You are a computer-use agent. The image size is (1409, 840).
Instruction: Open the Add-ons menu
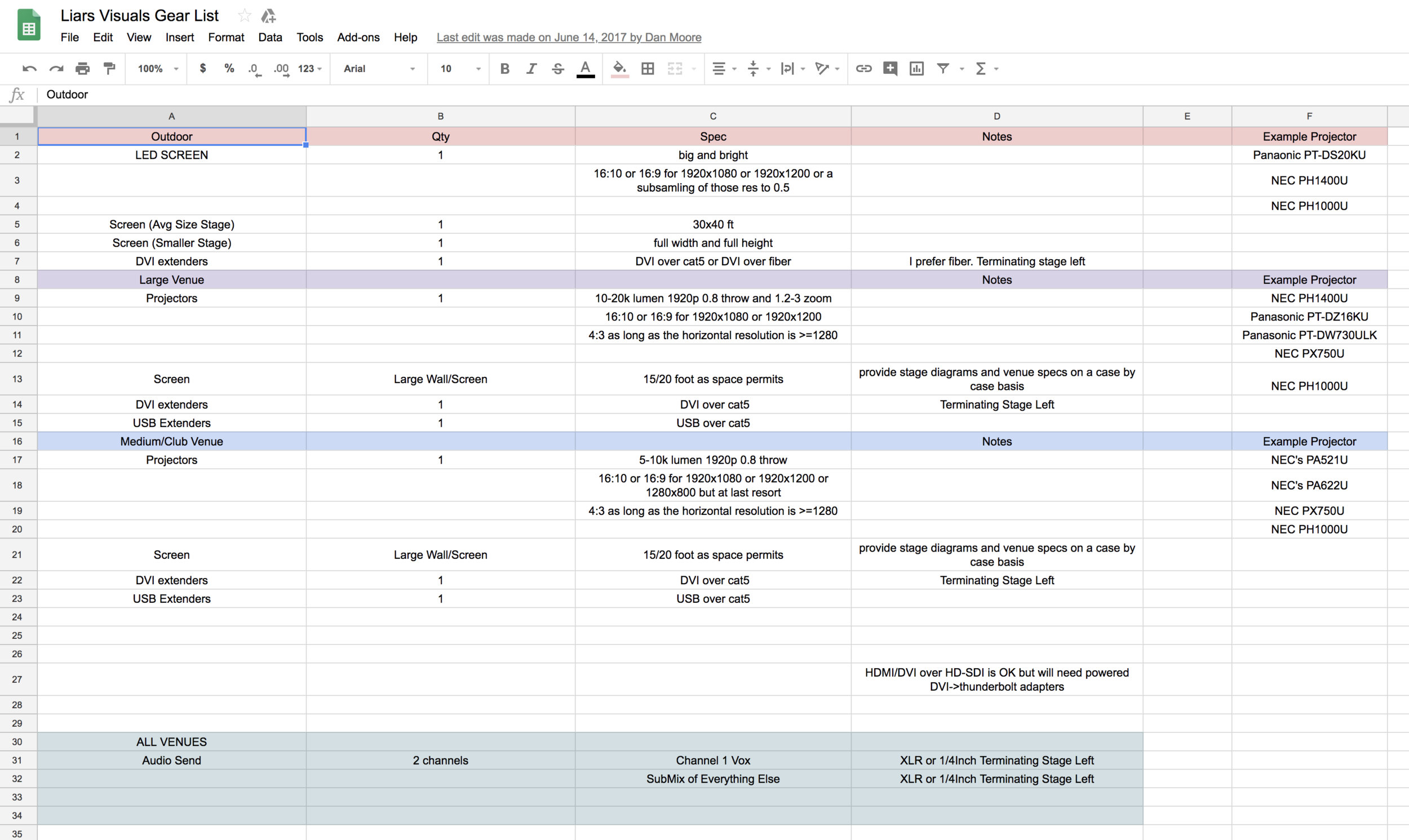point(358,37)
